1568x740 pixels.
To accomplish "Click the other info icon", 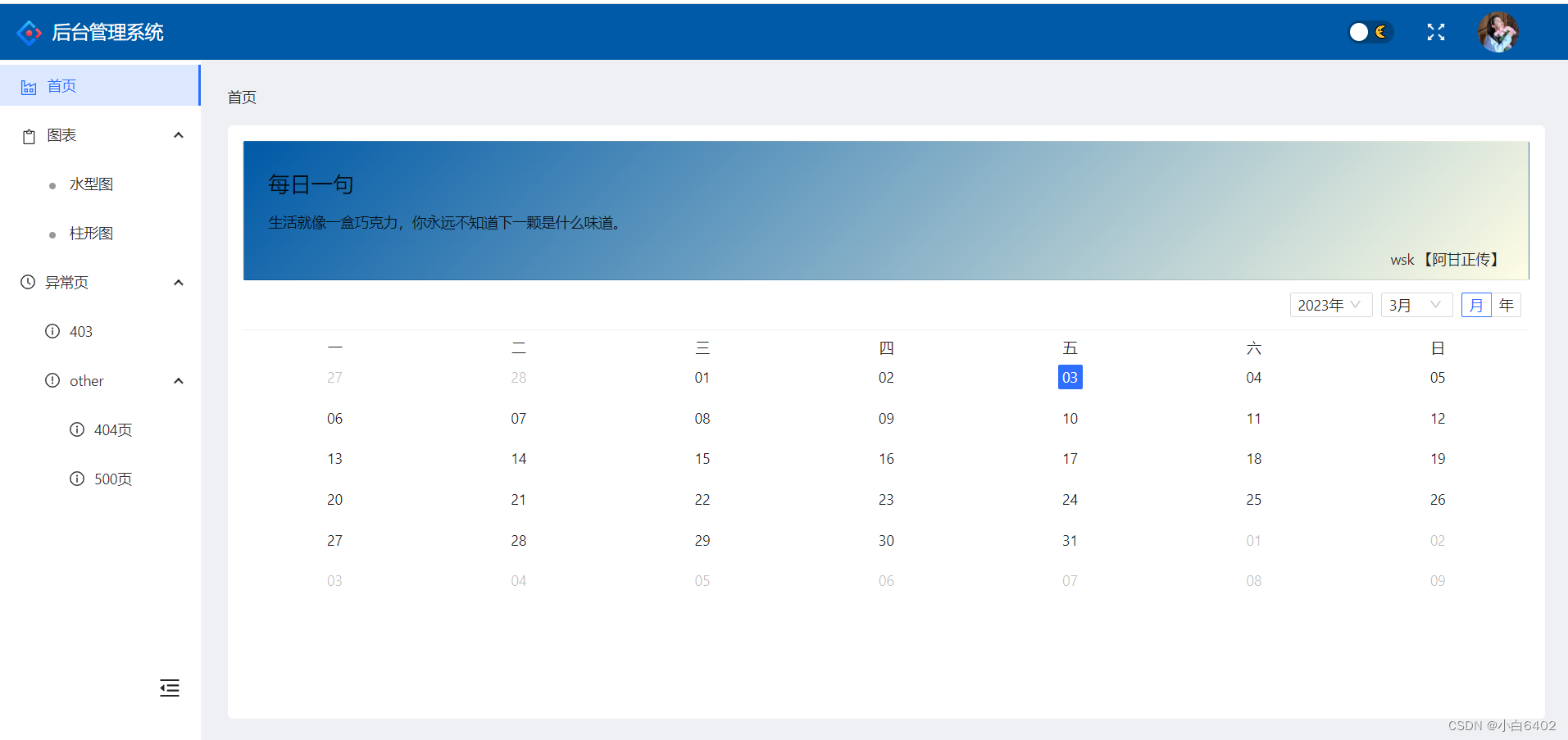I will coord(52,380).
